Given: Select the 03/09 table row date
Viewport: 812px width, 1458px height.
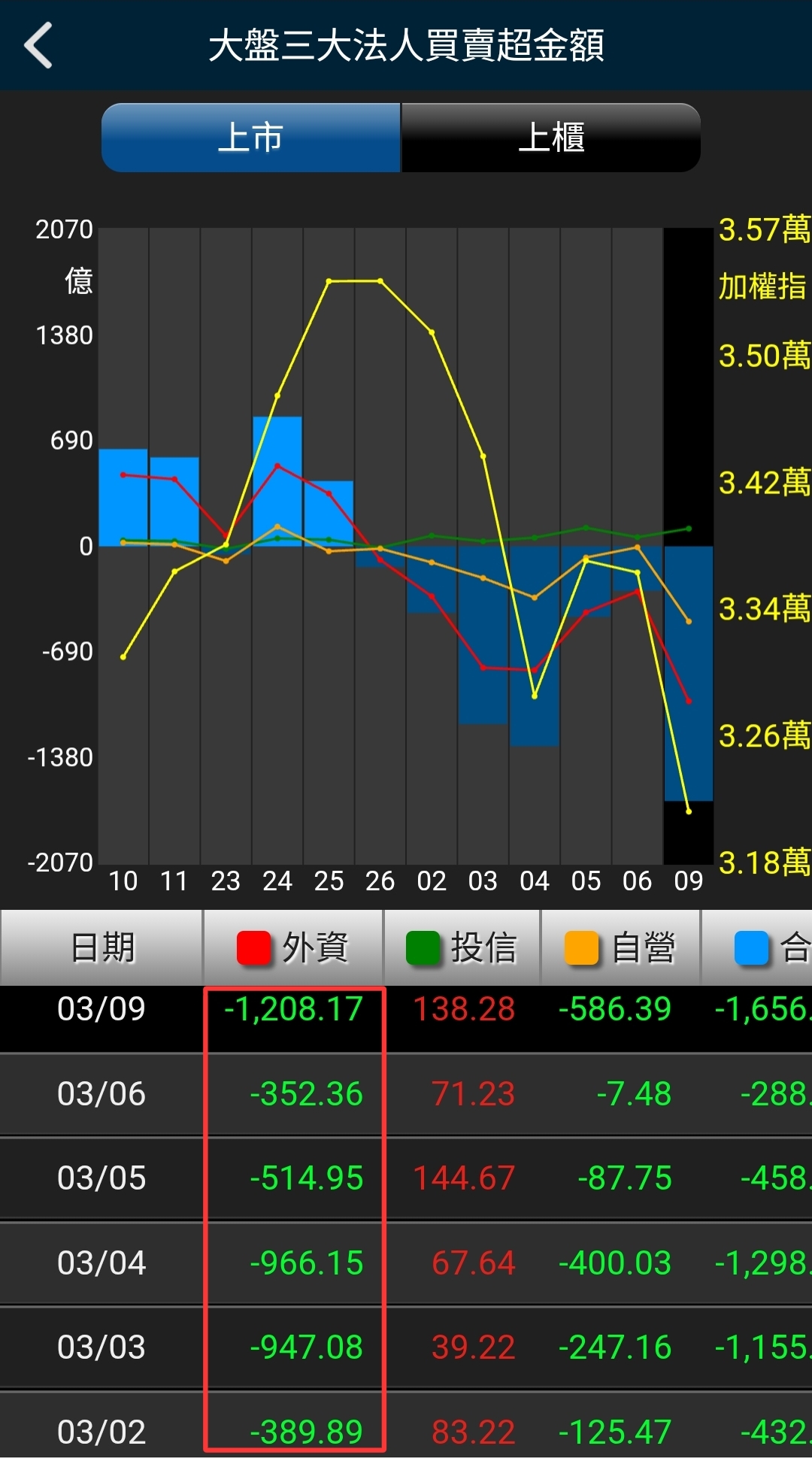Looking at the screenshot, I should pyautogui.click(x=101, y=1009).
